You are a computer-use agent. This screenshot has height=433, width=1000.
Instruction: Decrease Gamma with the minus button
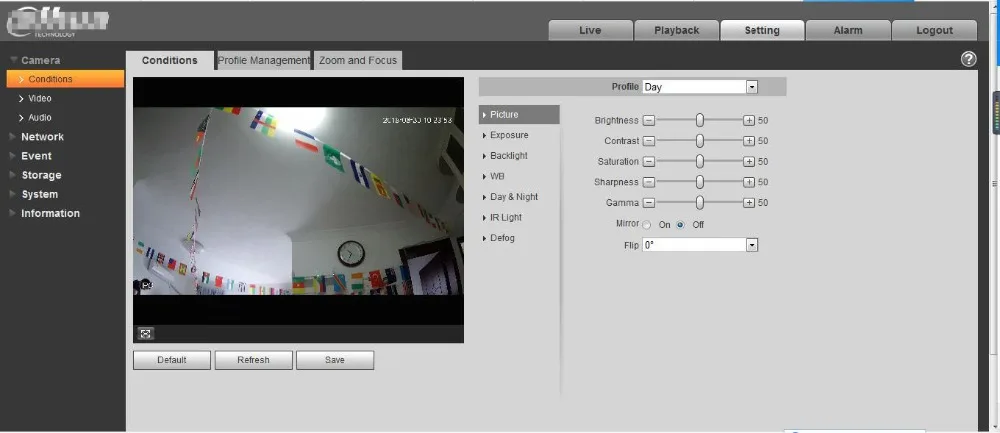(x=649, y=203)
